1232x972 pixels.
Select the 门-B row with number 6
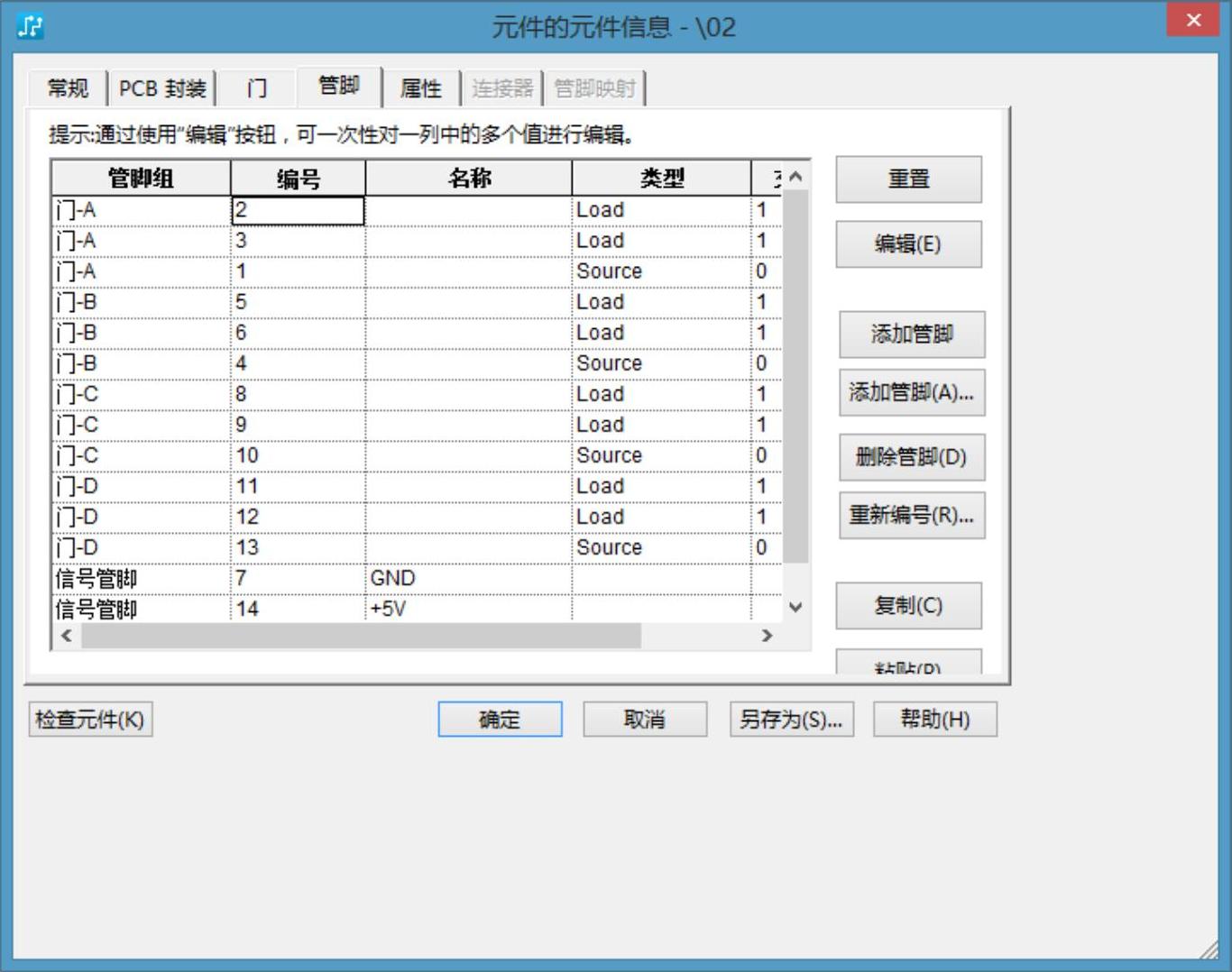coord(417,333)
